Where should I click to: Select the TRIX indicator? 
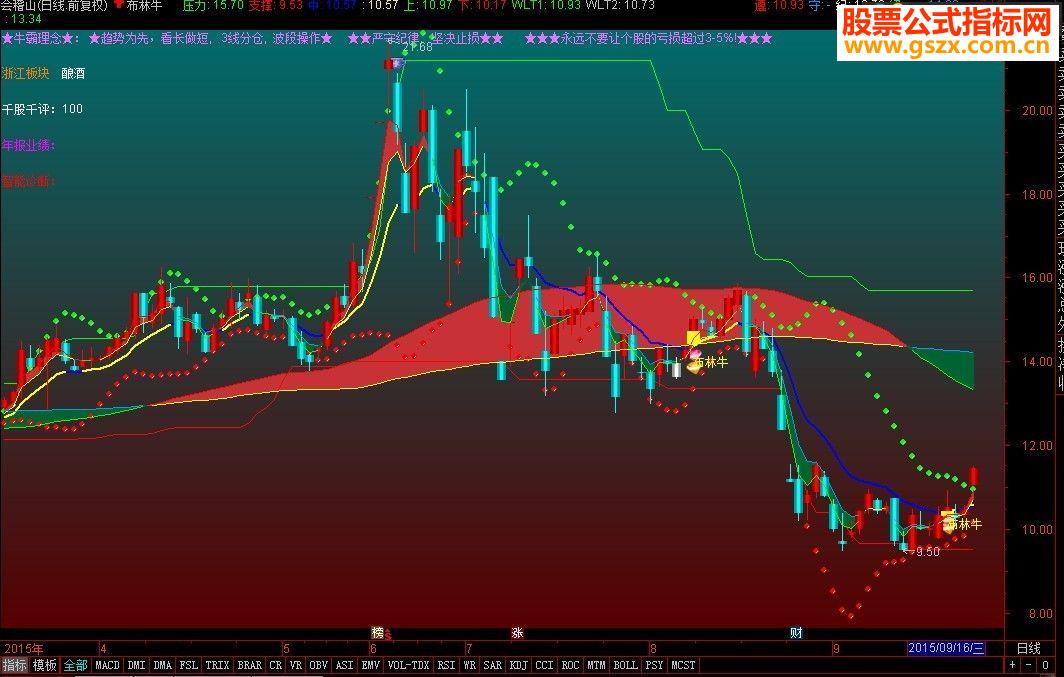(x=217, y=665)
